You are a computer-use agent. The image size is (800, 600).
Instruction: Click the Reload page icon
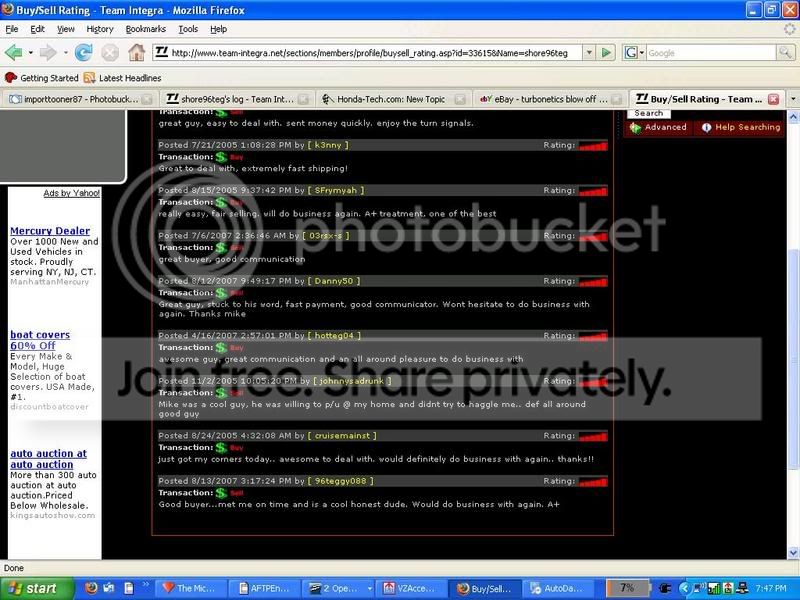click(x=84, y=52)
